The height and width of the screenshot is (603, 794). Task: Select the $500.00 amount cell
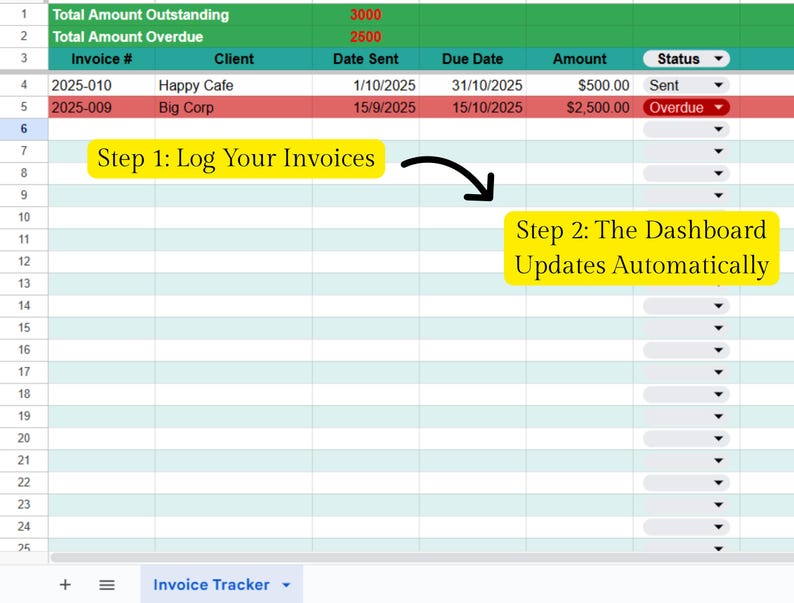click(579, 85)
